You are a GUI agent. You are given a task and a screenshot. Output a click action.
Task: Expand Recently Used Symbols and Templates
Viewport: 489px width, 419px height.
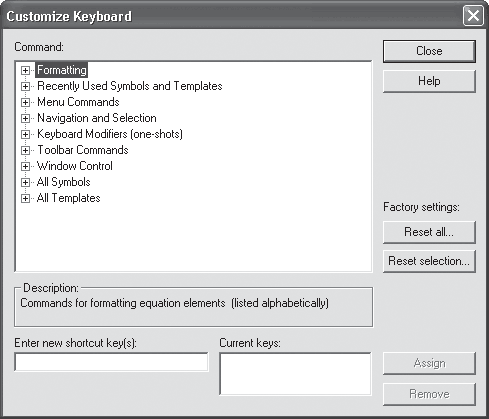25,86
